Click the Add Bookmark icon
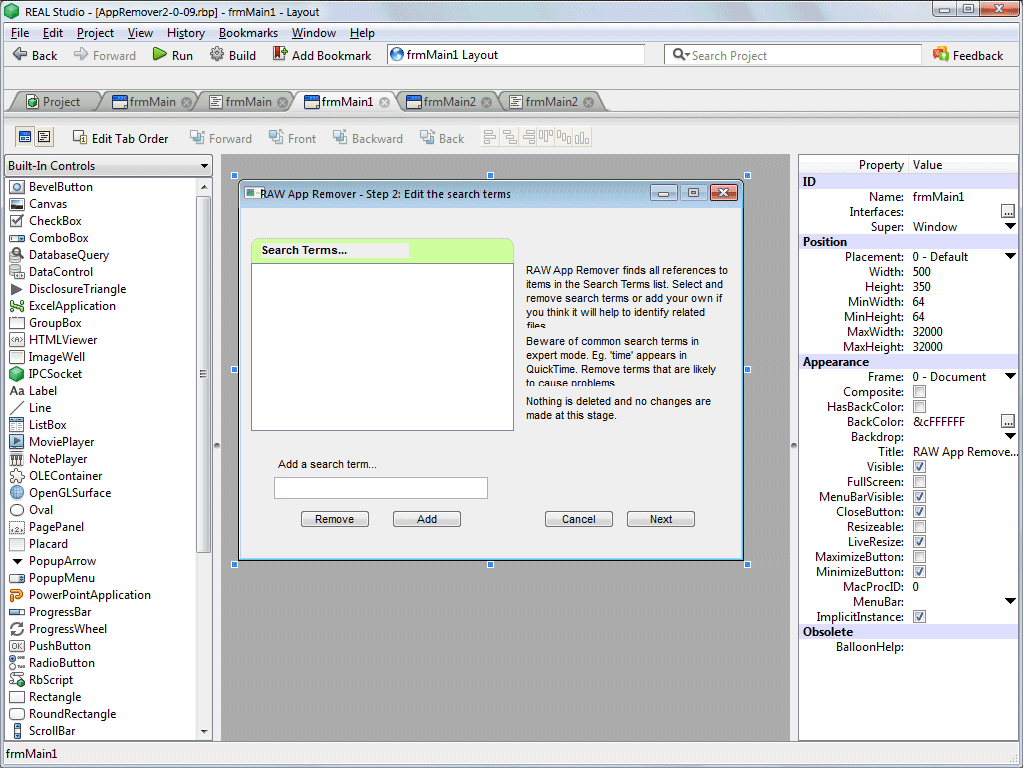The height and width of the screenshot is (768, 1024). (280, 55)
